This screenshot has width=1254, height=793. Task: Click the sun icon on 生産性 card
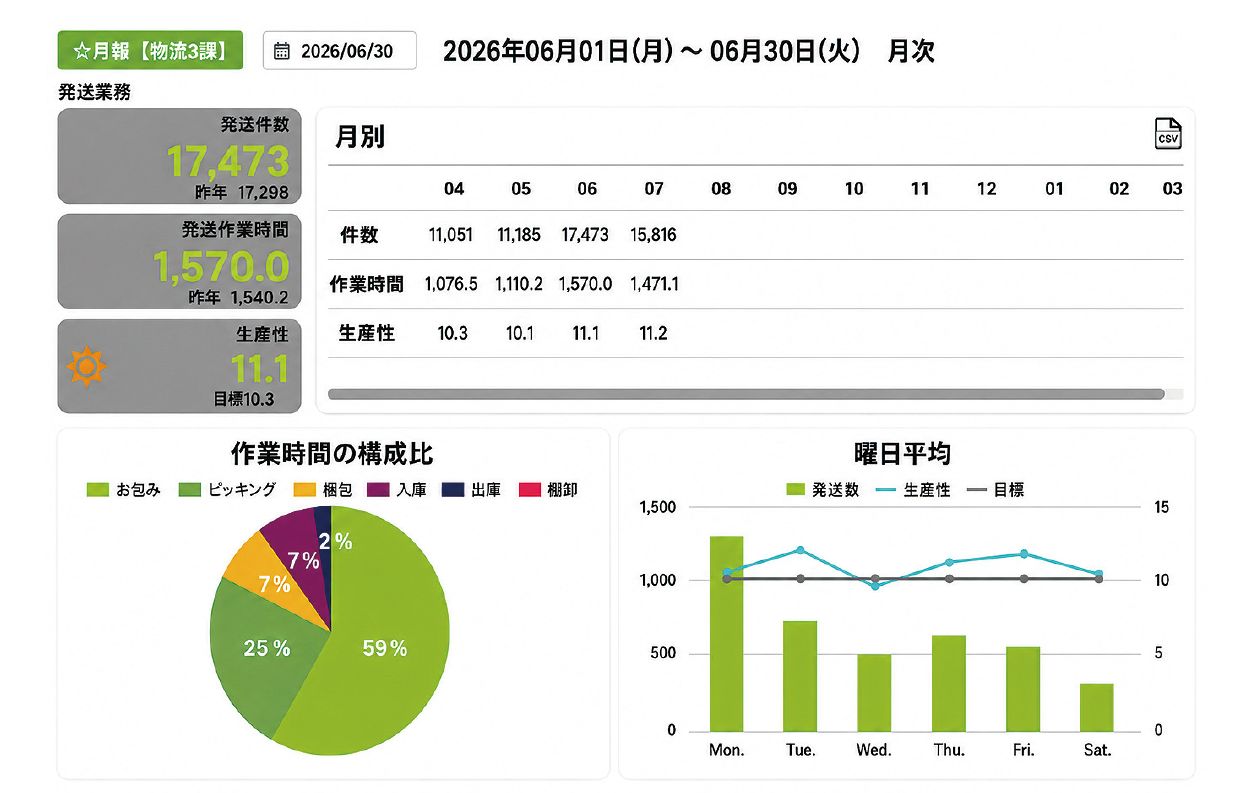click(86, 368)
